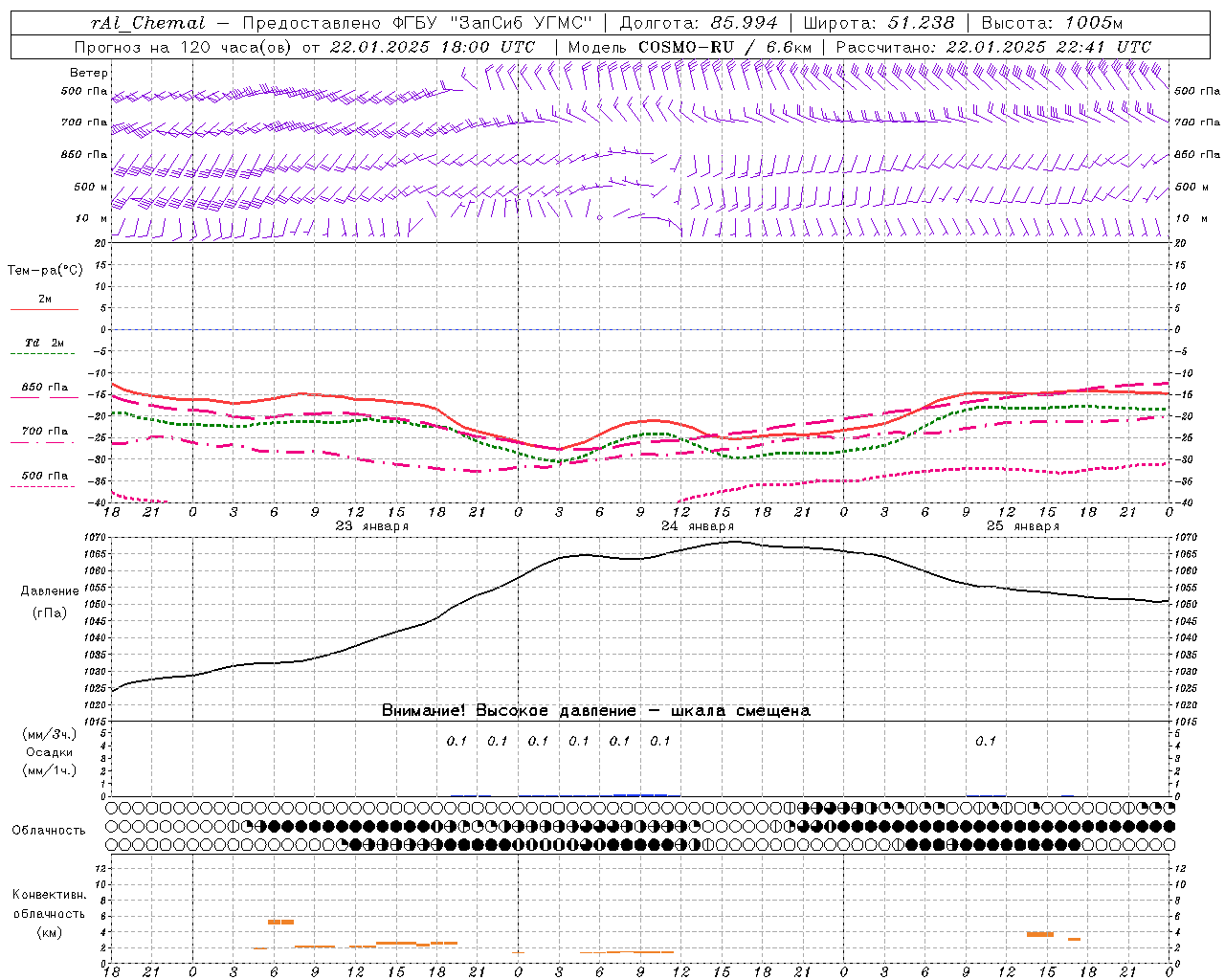1225x980 pixels.
Task: Click the Давление panel label
Action: [x=49, y=591]
